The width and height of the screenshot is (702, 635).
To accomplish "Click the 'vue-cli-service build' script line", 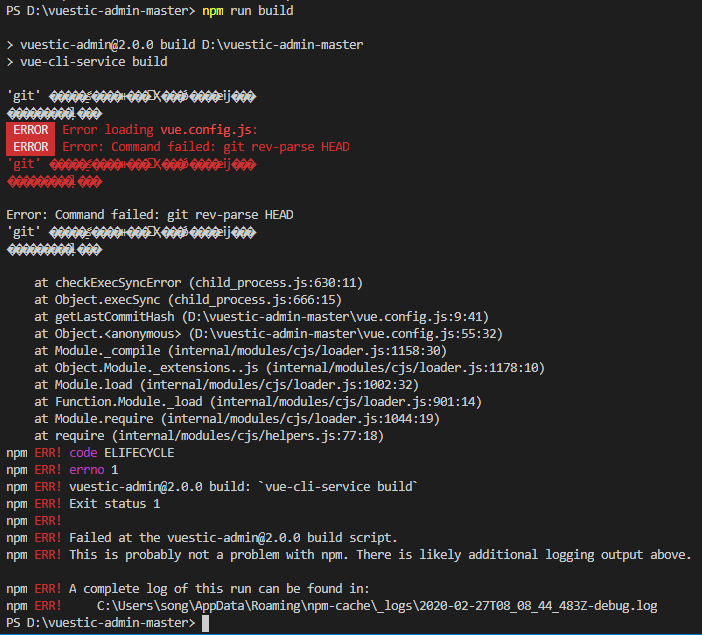I will tap(87, 62).
